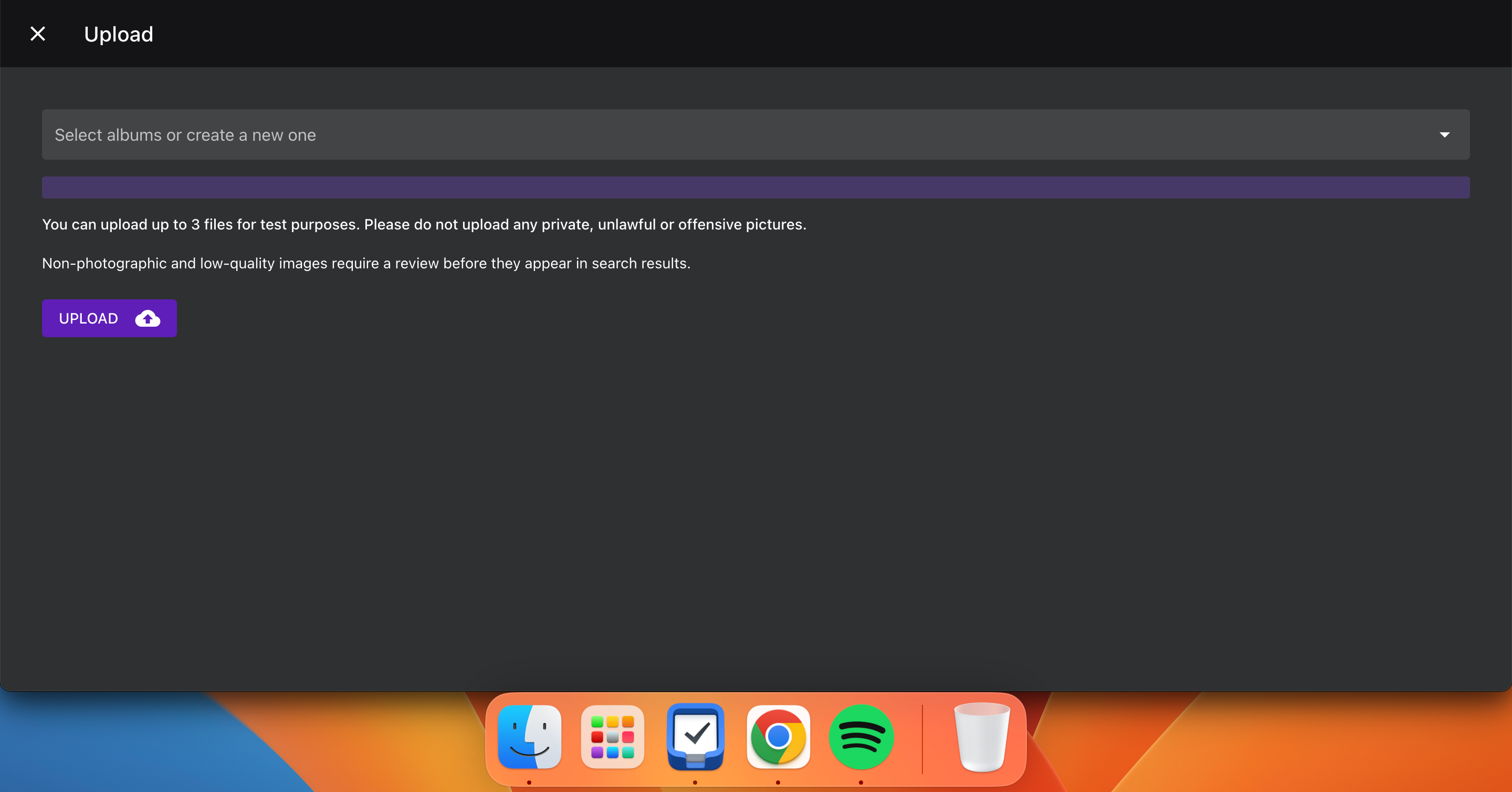1512x792 pixels.
Task: Launch Google Chrome from the dock
Action: tap(778, 737)
